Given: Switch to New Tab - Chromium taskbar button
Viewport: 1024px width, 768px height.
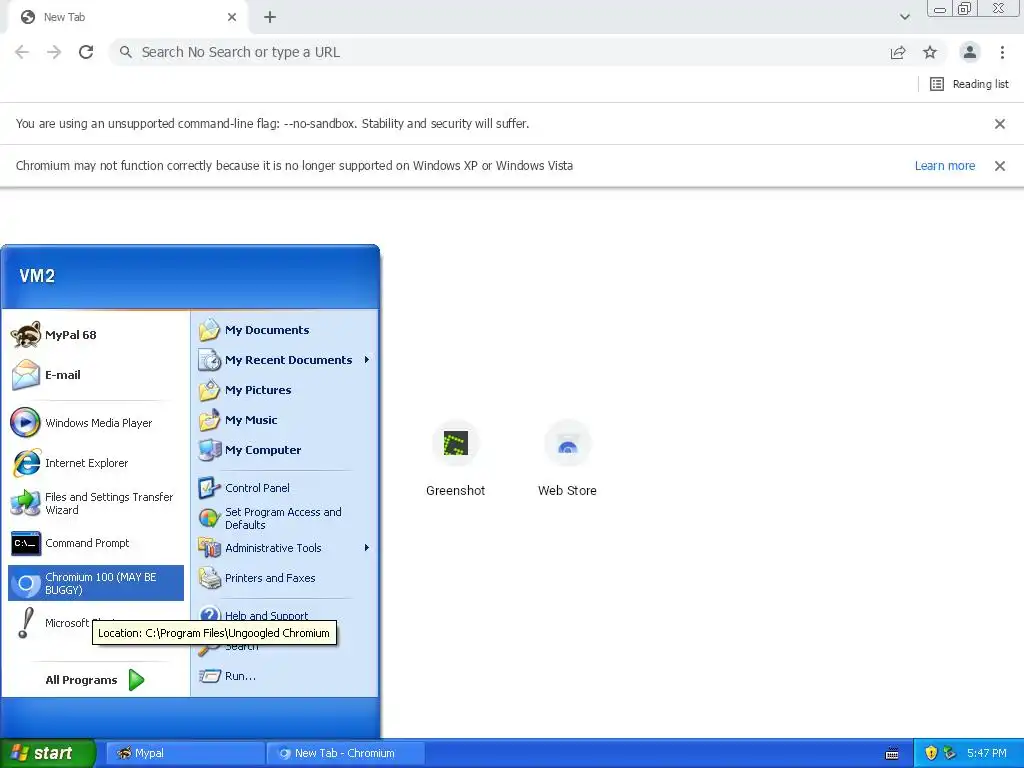Looking at the screenshot, I should 346,753.
